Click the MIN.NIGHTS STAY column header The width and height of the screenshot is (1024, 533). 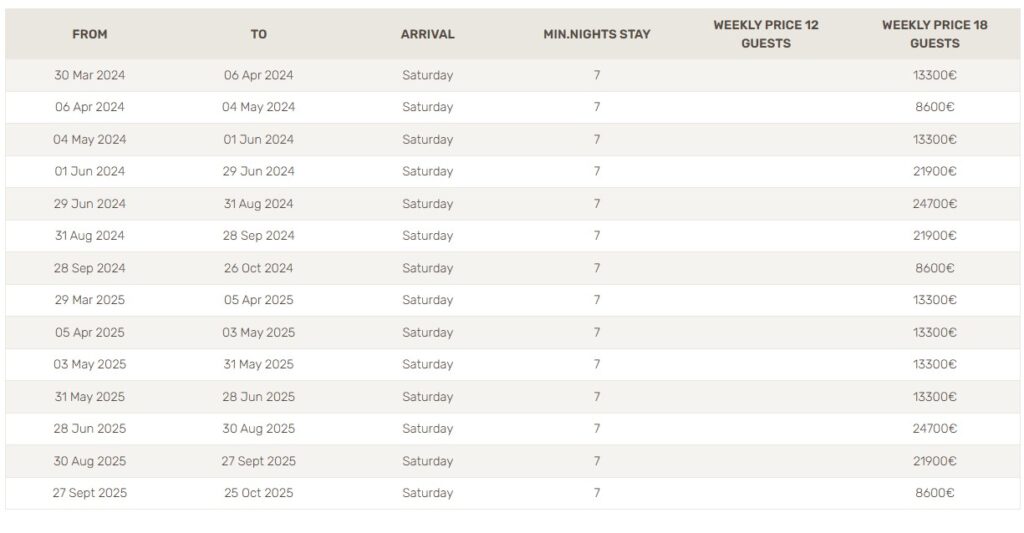point(597,34)
